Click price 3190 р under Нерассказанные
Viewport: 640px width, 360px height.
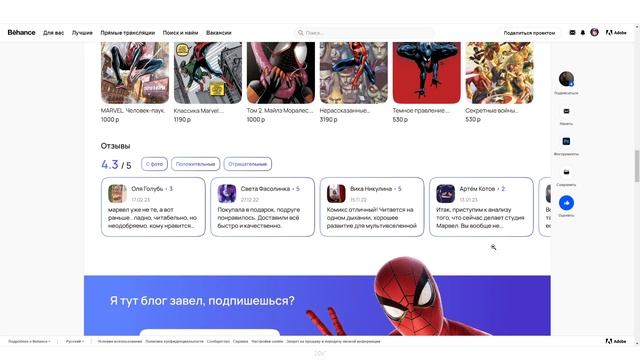[x=329, y=120]
